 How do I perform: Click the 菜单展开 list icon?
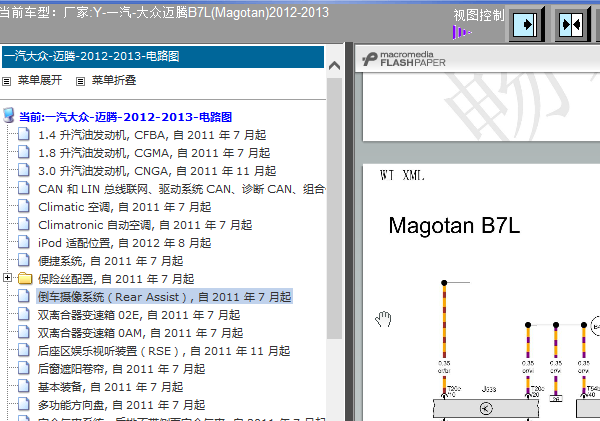7,81
